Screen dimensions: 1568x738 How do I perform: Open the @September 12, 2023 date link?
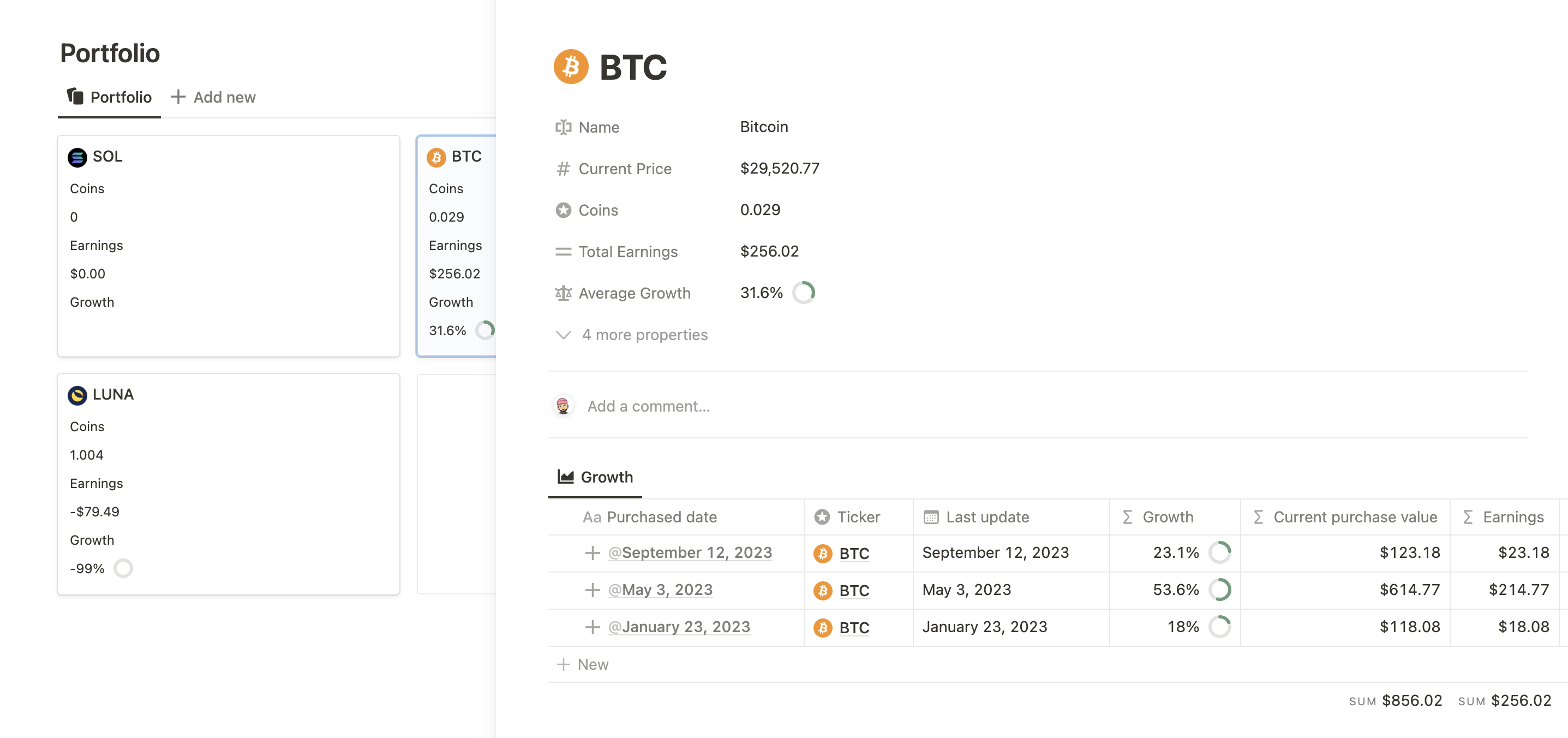691,552
